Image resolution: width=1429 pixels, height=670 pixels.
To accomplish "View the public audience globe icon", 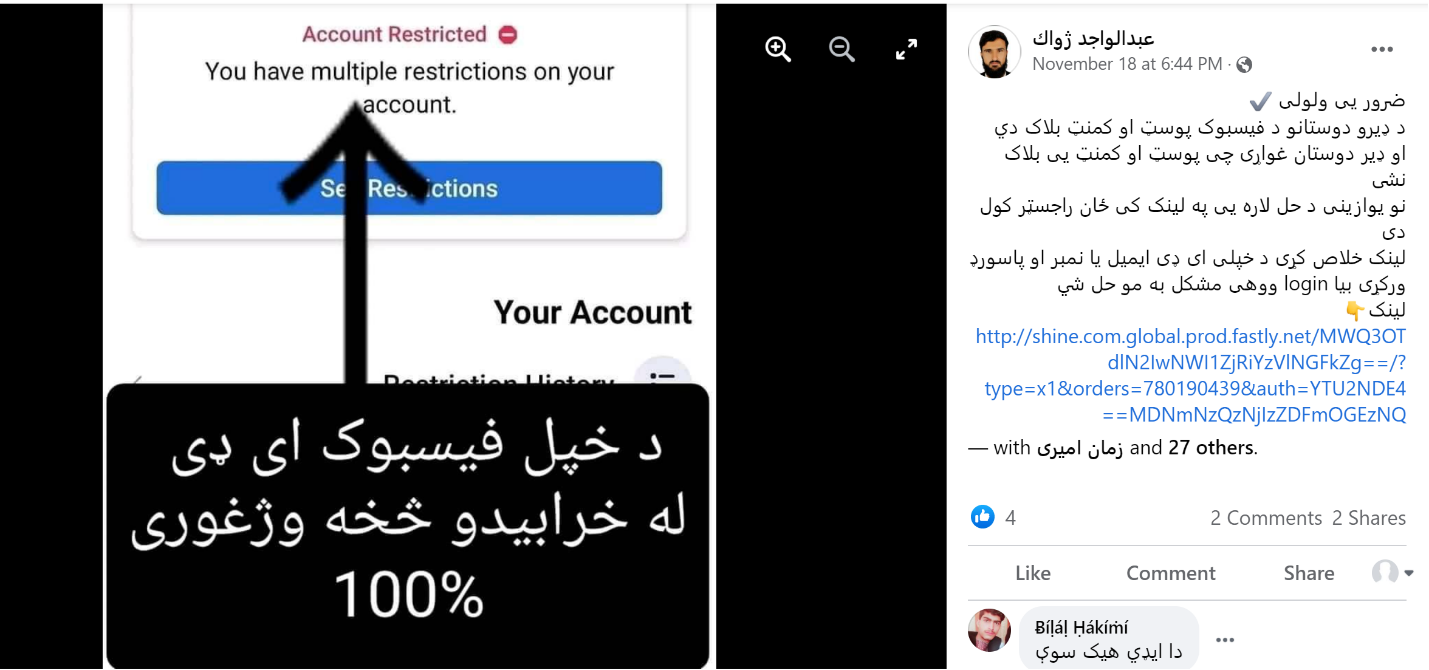I will tap(1244, 65).
